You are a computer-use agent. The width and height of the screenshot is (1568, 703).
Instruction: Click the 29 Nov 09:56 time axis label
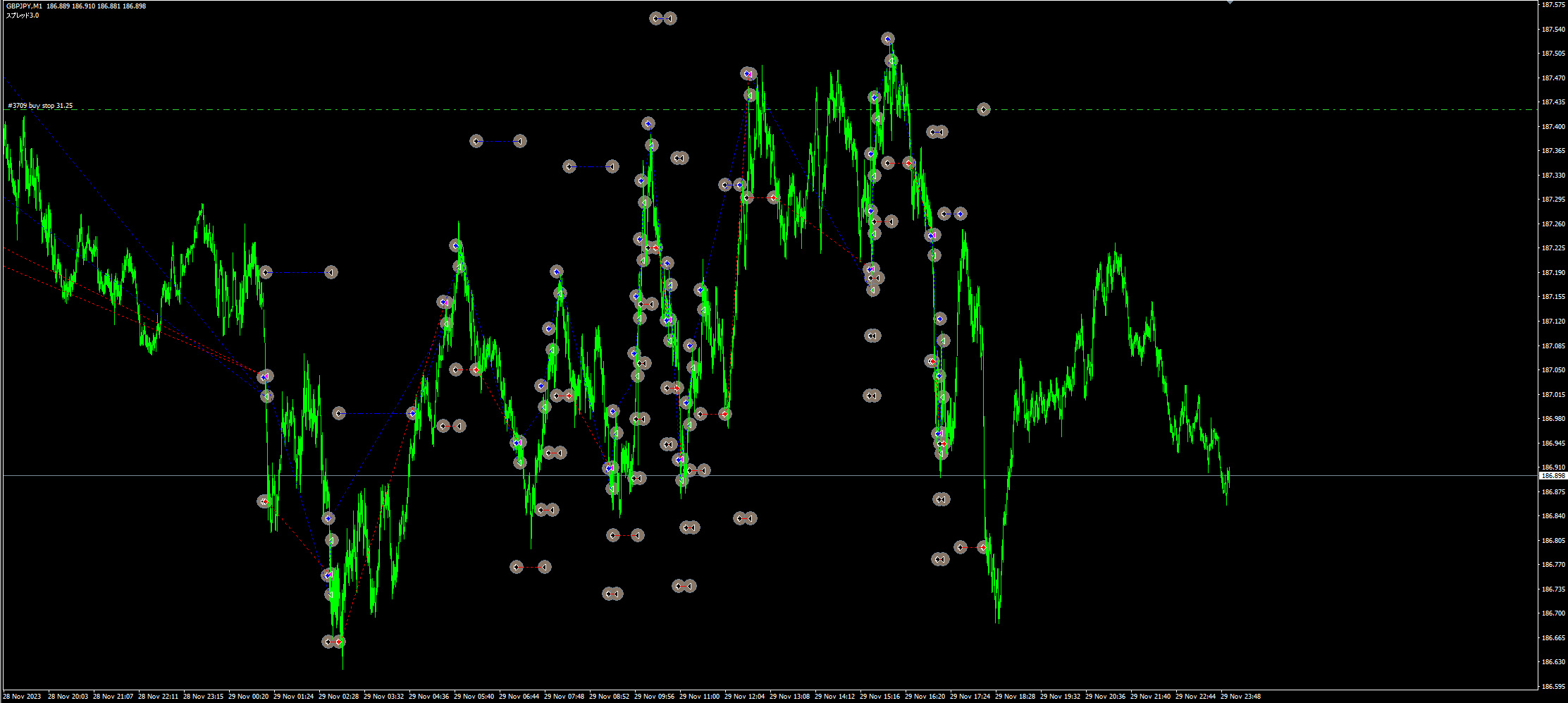click(655, 697)
